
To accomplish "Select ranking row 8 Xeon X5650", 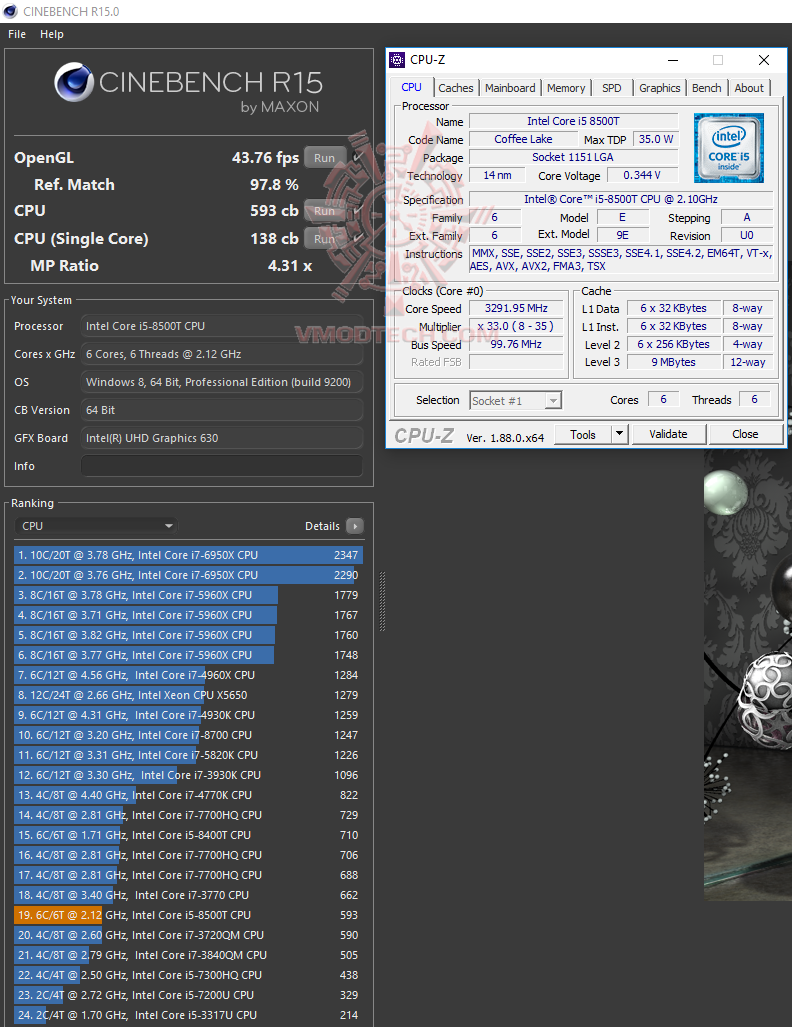I will pos(188,695).
